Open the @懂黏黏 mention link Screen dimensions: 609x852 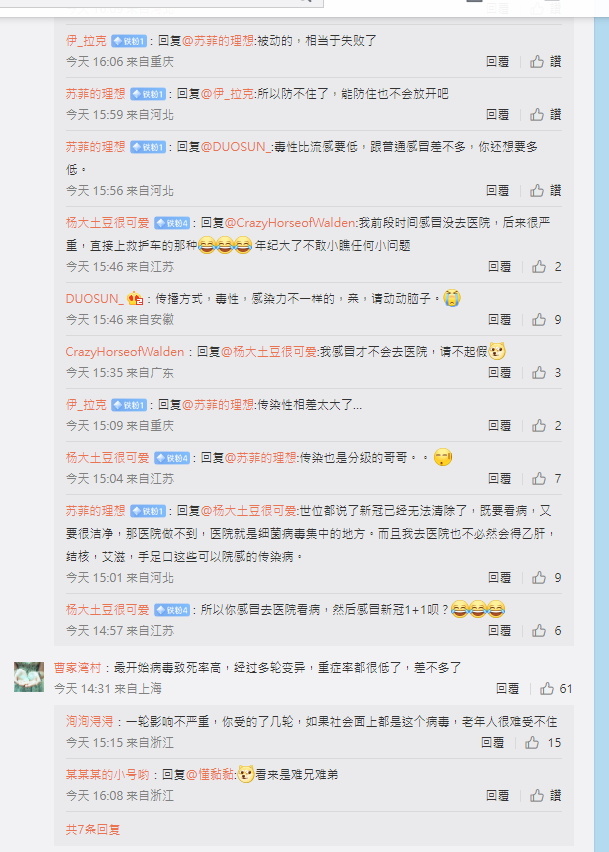click(210, 774)
